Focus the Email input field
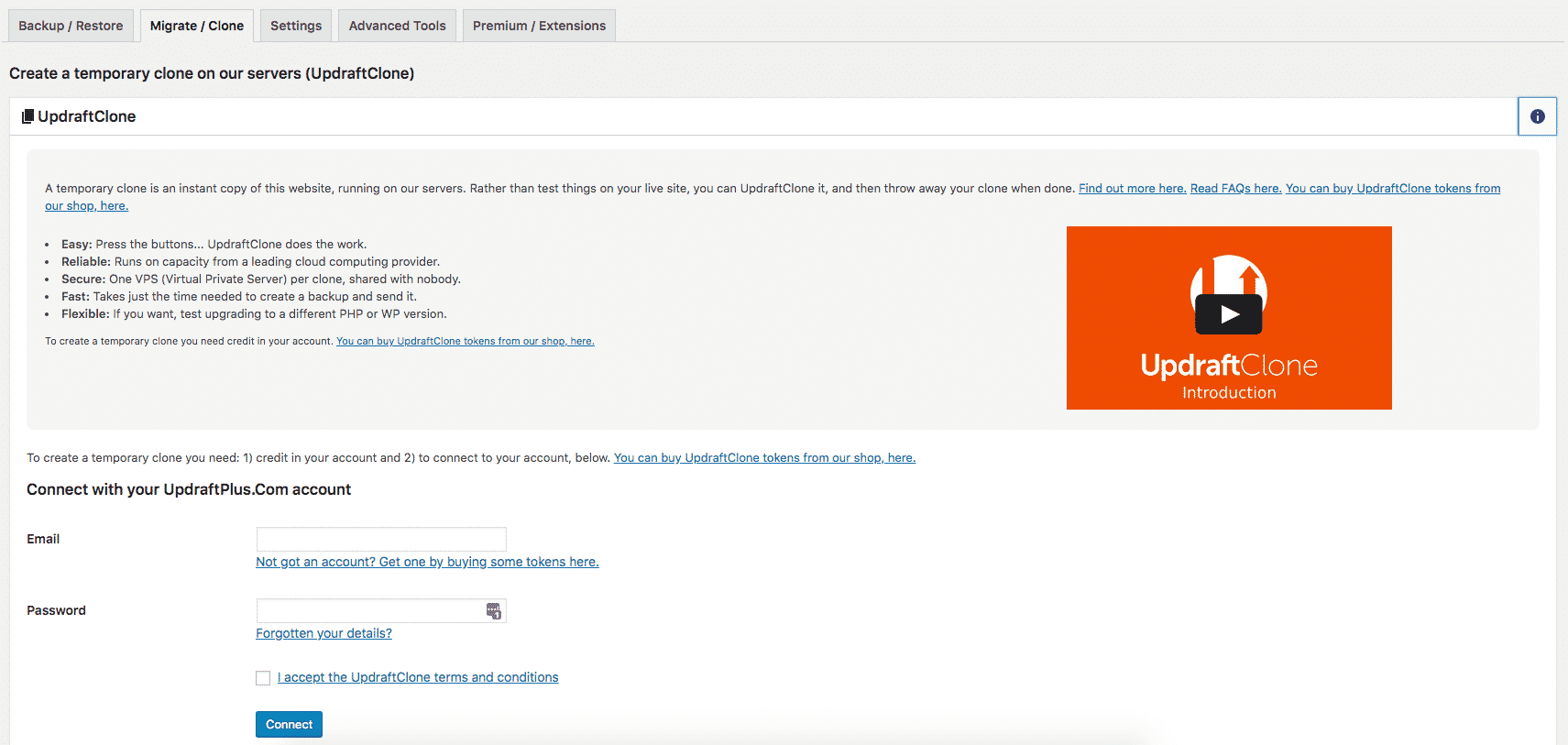The width and height of the screenshot is (1568, 745). (x=381, y=539)
